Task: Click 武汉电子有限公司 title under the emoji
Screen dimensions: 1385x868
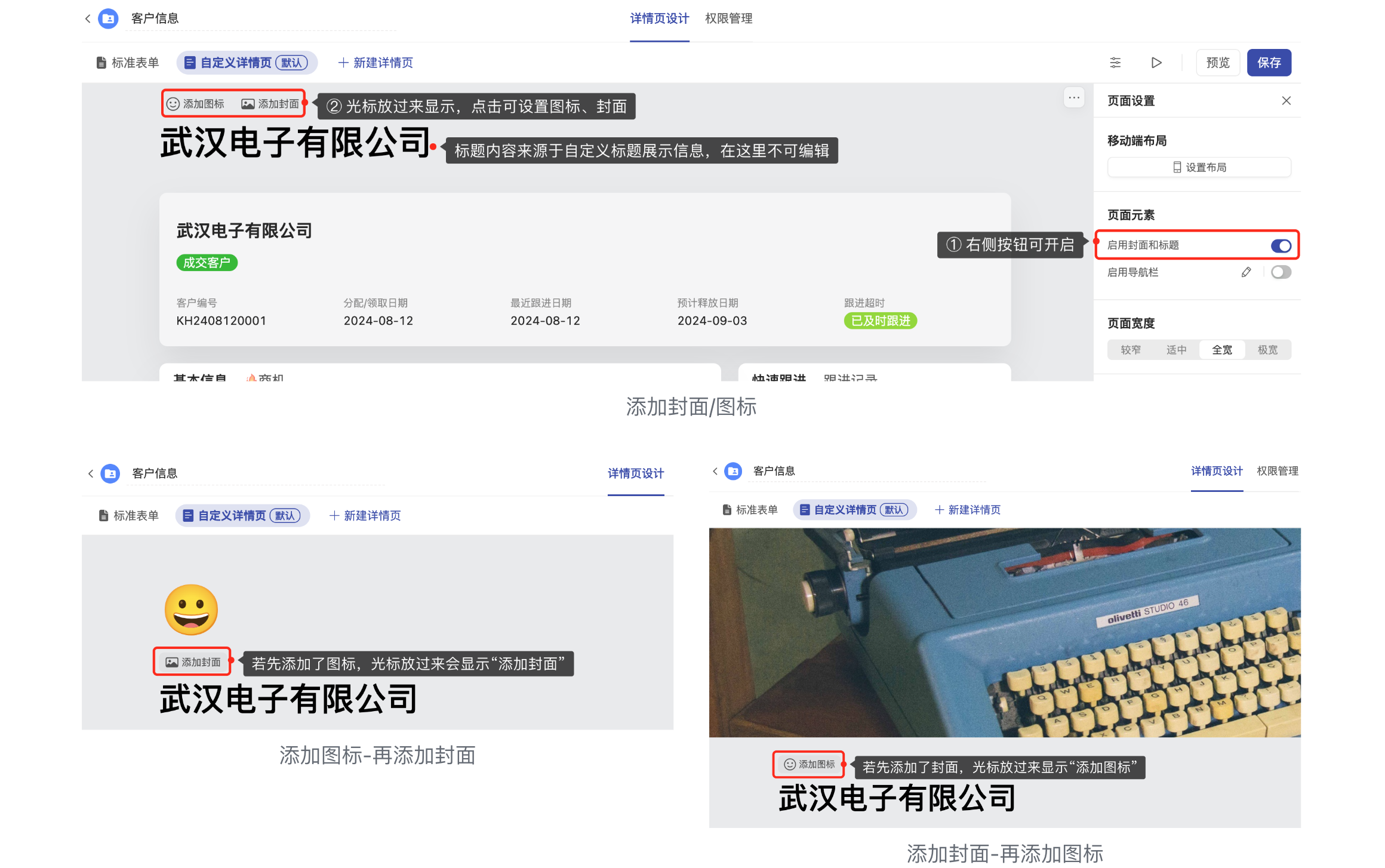Action: 288,699
